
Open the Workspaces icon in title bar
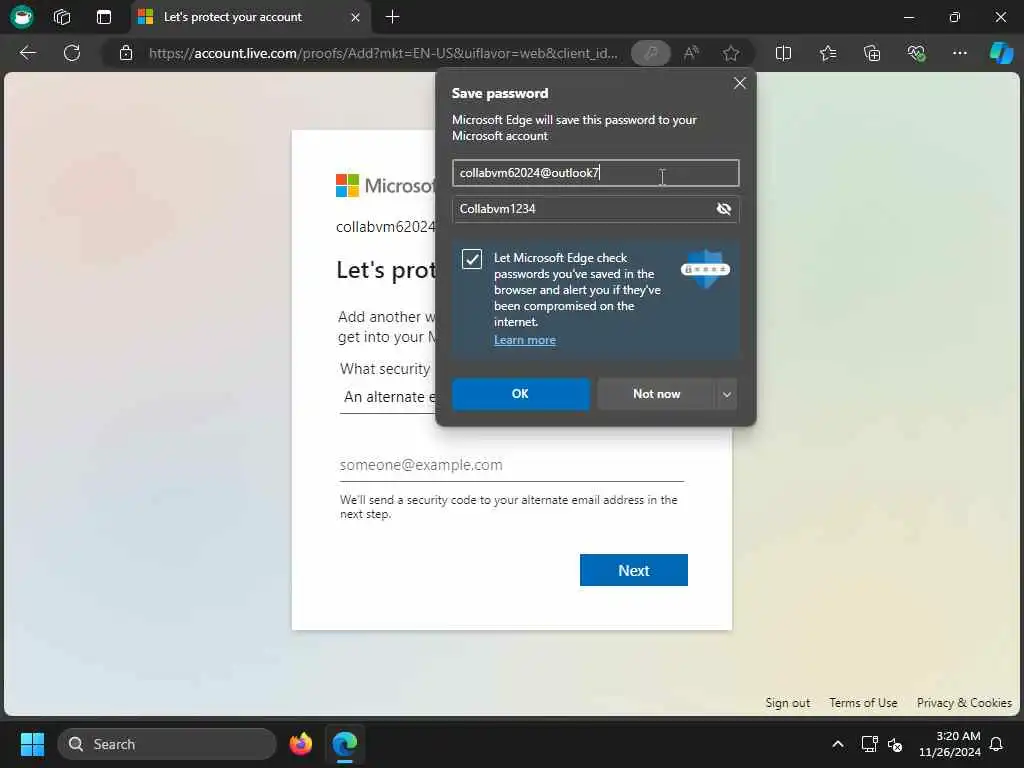click(x=62, y=16)
